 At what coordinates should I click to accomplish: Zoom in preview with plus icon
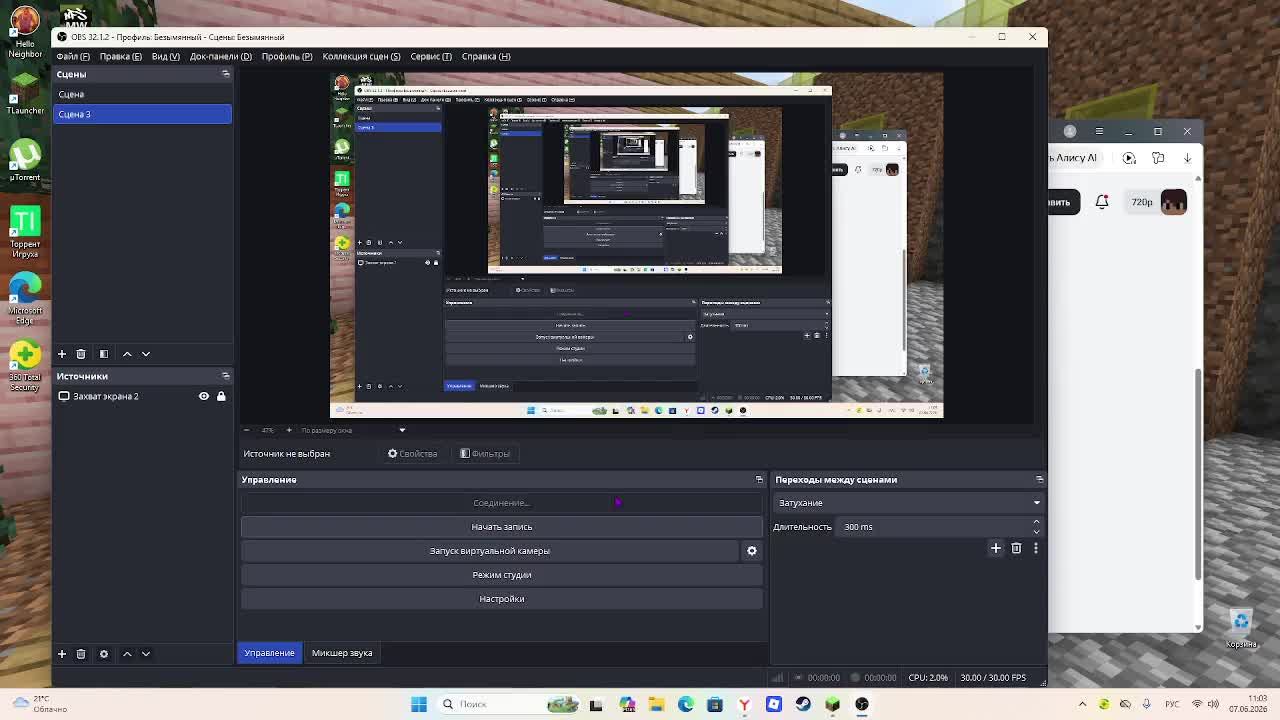coord(289,430)
